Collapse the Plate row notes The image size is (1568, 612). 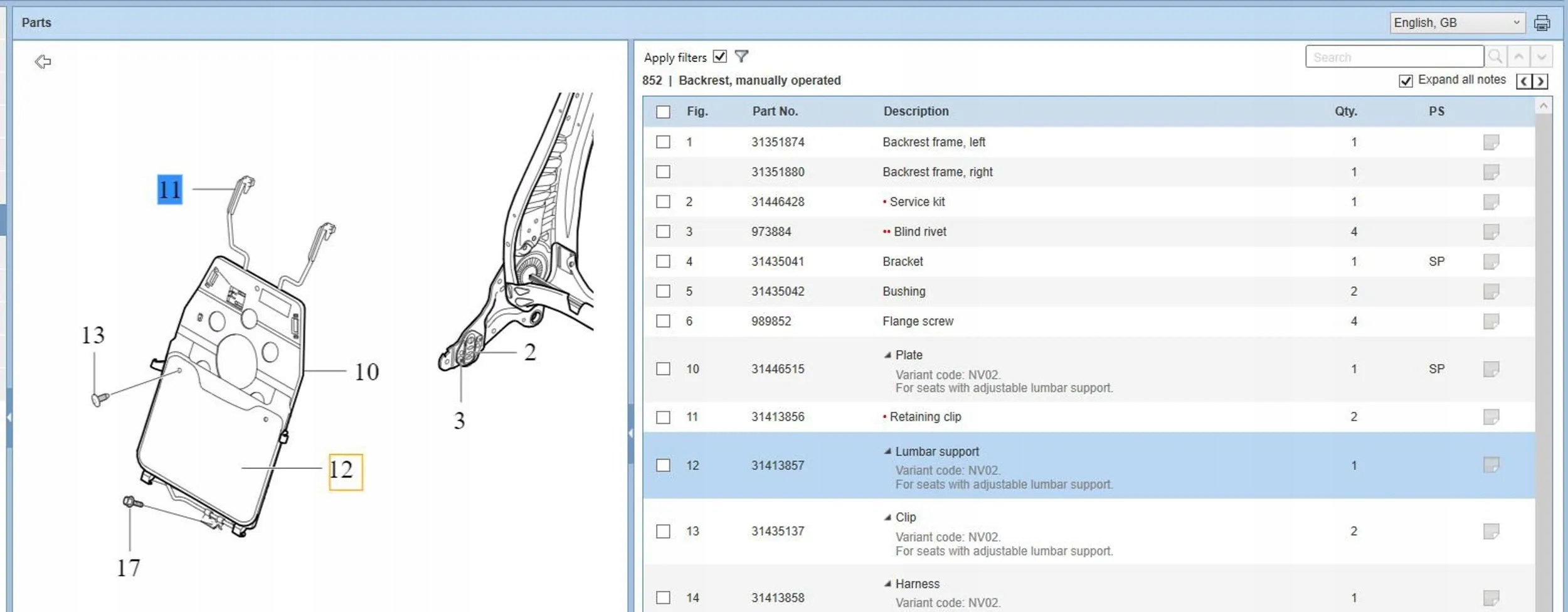(887, 355)
